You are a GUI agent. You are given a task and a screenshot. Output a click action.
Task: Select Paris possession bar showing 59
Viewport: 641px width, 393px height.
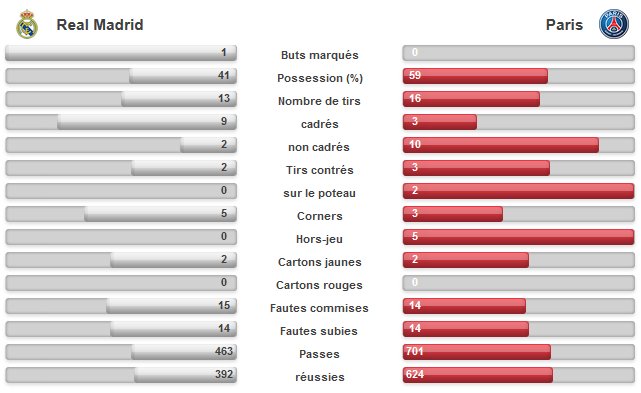(475, 76)
